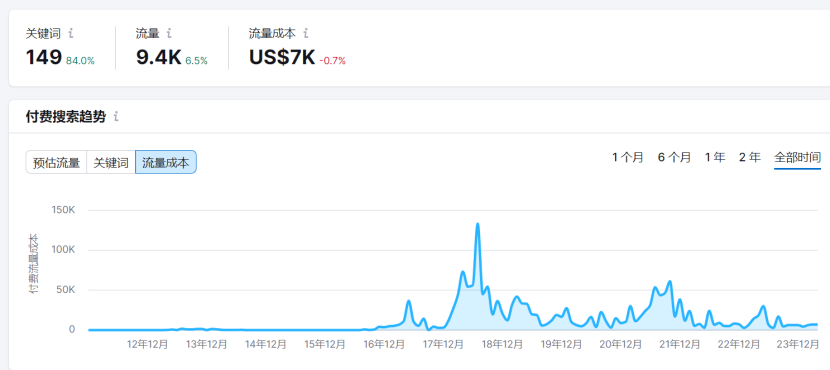Set time range to 2 年
The image size is (830, 370).
tap(750, 158)
